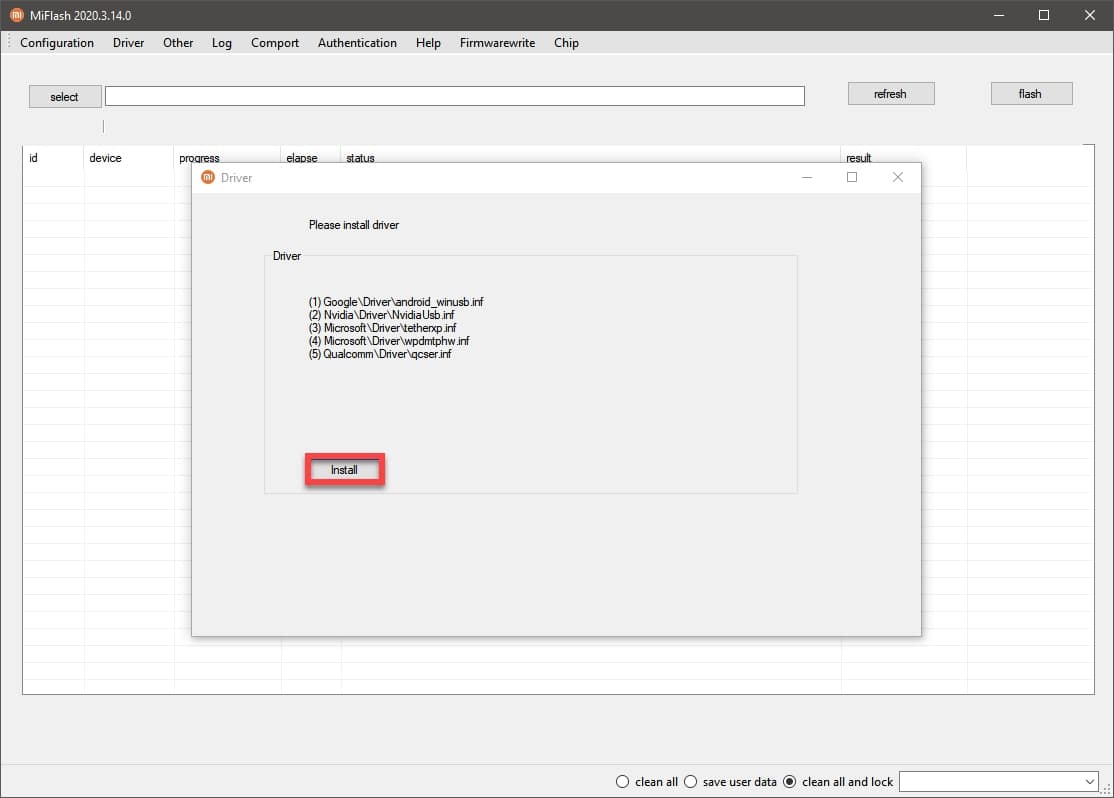Open the Firmwarewrite menu
Viewport: 1114px width, 798px height.
497,43
